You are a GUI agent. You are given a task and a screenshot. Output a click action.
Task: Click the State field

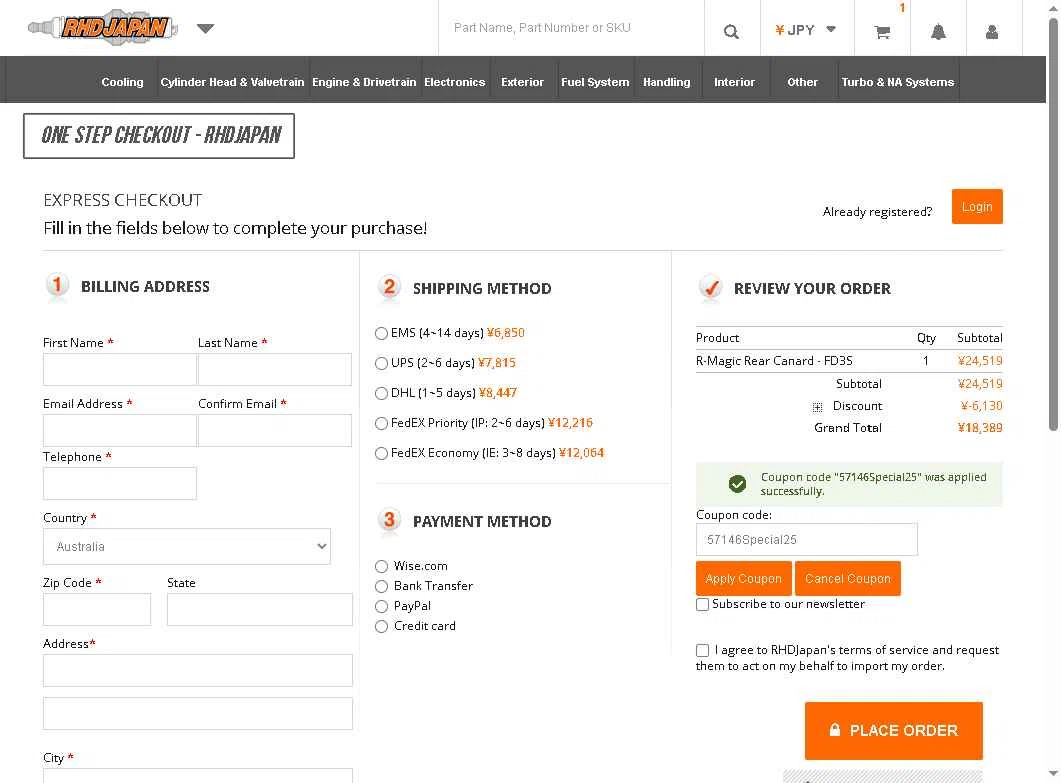[x=260, y=609]
